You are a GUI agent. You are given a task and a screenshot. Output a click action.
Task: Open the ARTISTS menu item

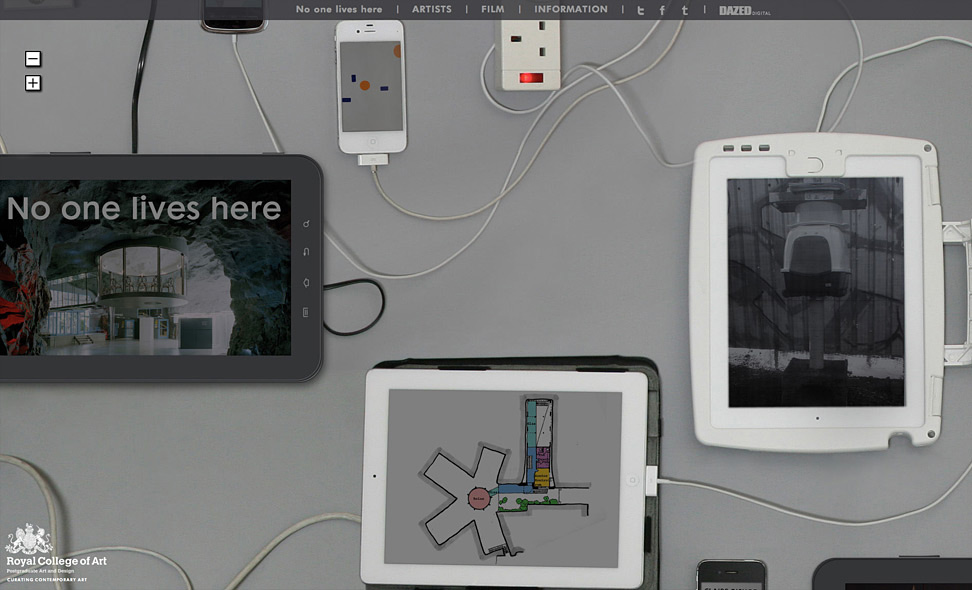tap(432, 9)
